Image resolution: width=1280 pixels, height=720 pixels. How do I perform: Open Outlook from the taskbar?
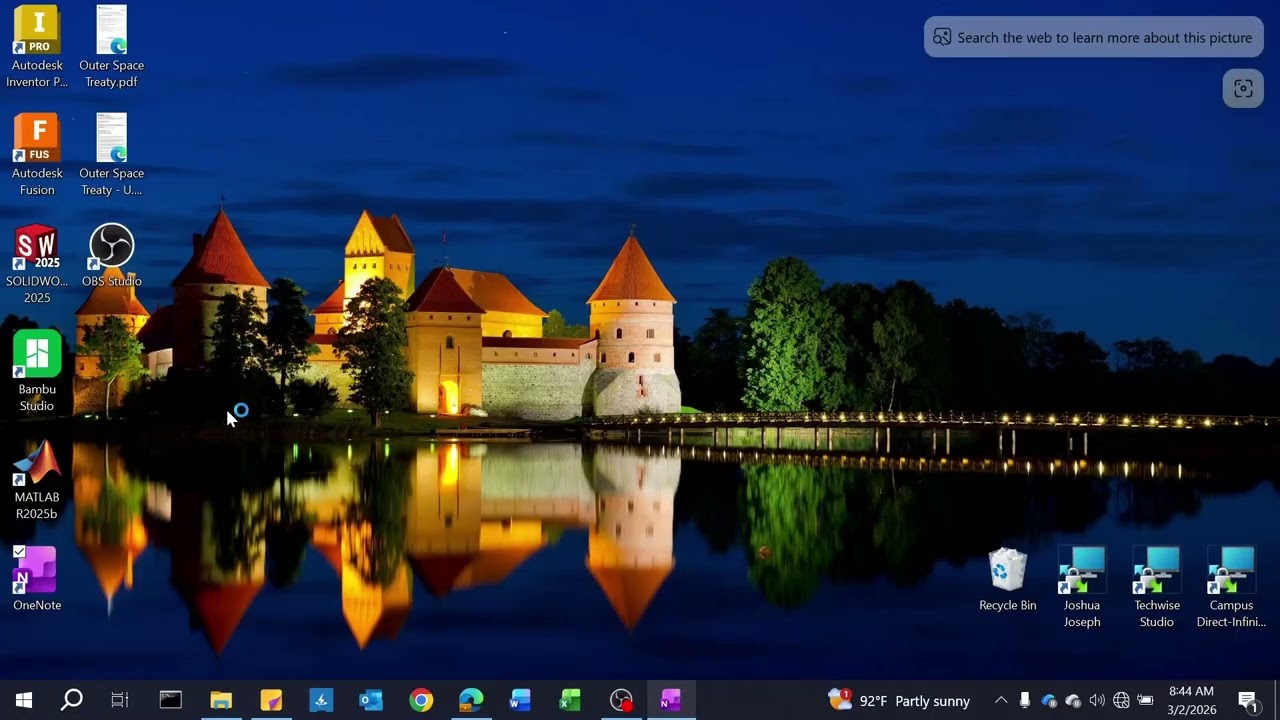point(371,700)
